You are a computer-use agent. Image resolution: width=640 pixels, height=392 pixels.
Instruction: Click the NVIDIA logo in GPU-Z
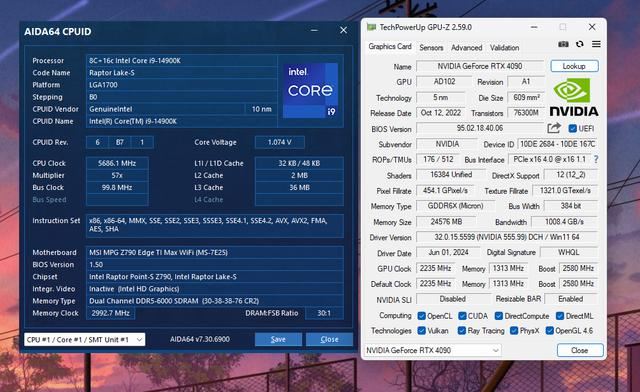click(x=573, y=98)
